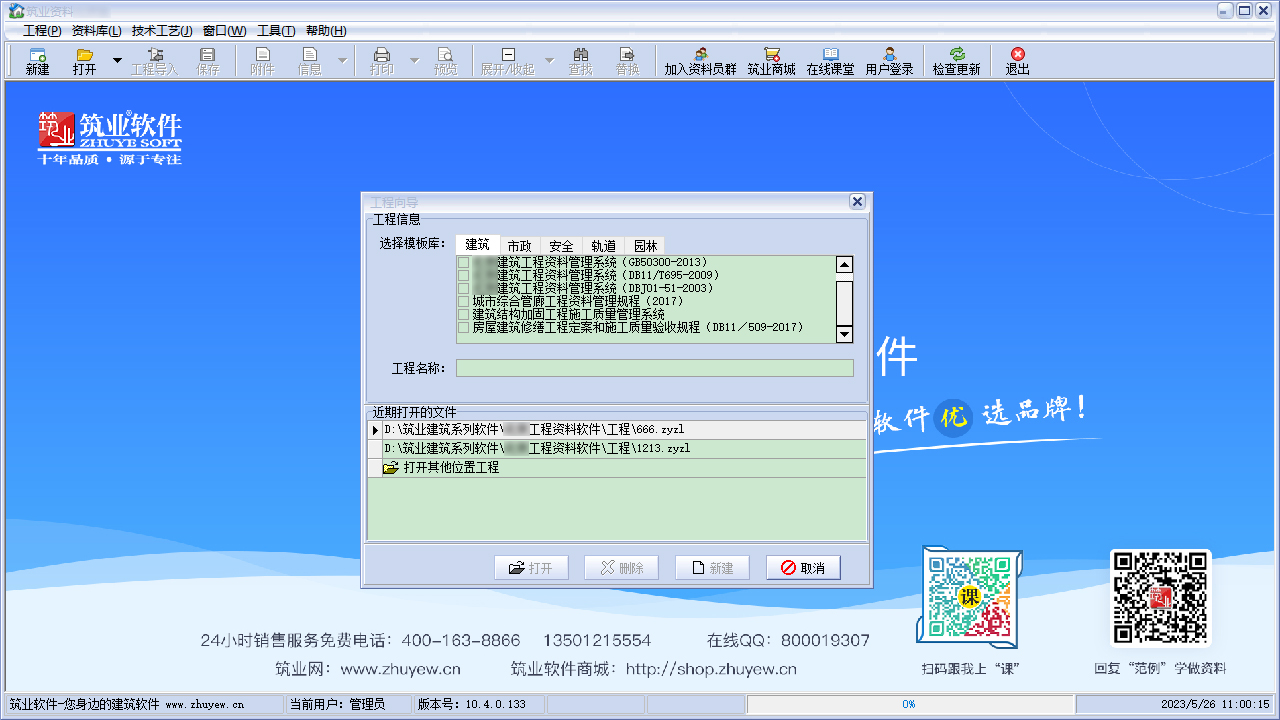Check for updates via 检查更新 icon
Image resolution: width=1280 pixels, height=720 pixels.
coord(955,60)
